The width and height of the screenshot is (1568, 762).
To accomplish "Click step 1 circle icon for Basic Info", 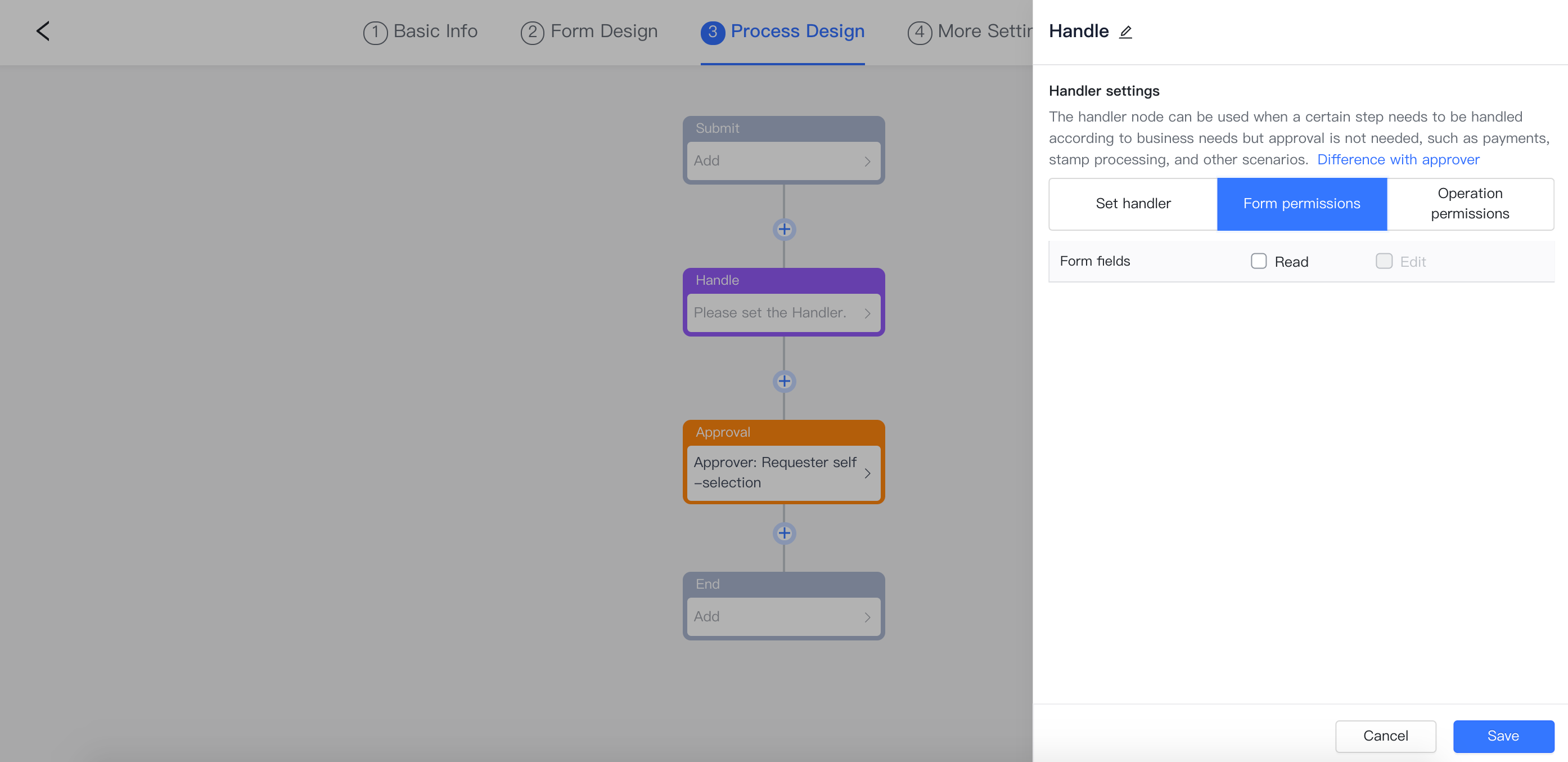I will [x=375, y=32].
